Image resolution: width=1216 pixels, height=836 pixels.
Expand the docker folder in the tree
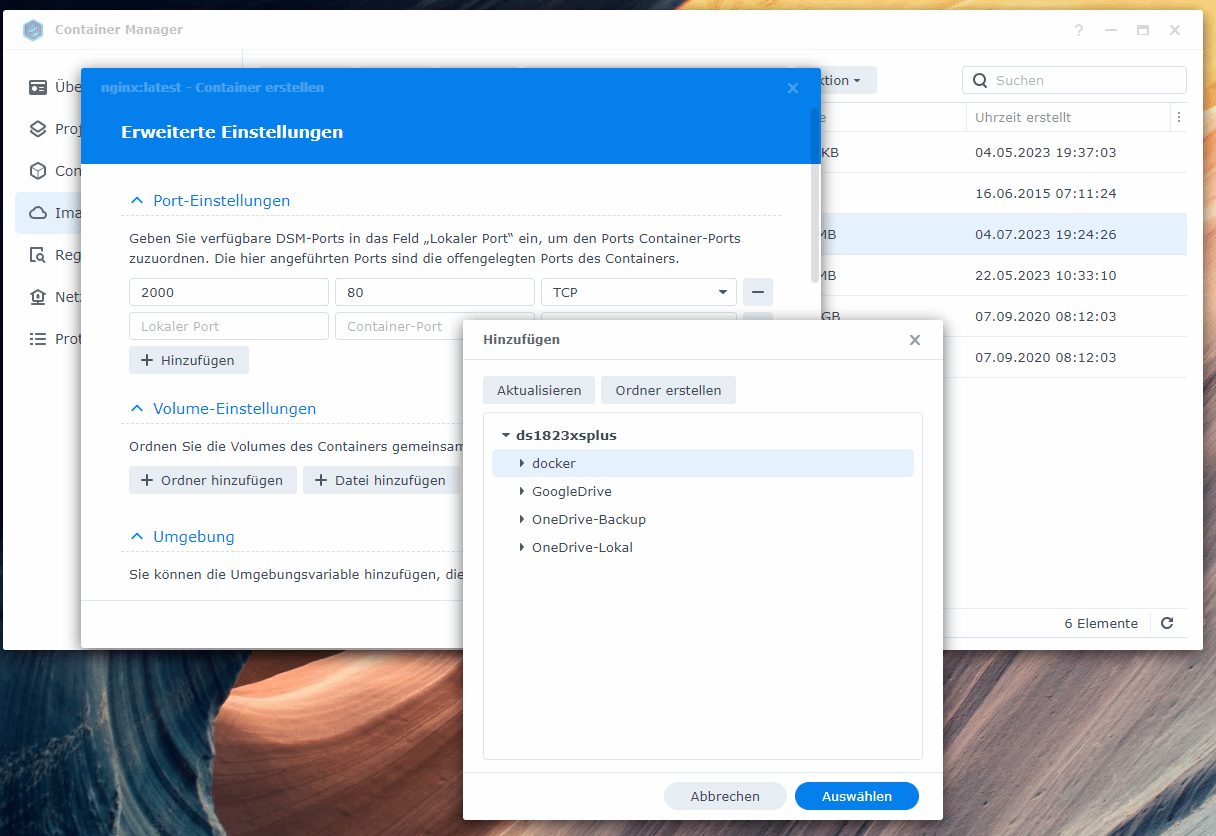(521, 463)
